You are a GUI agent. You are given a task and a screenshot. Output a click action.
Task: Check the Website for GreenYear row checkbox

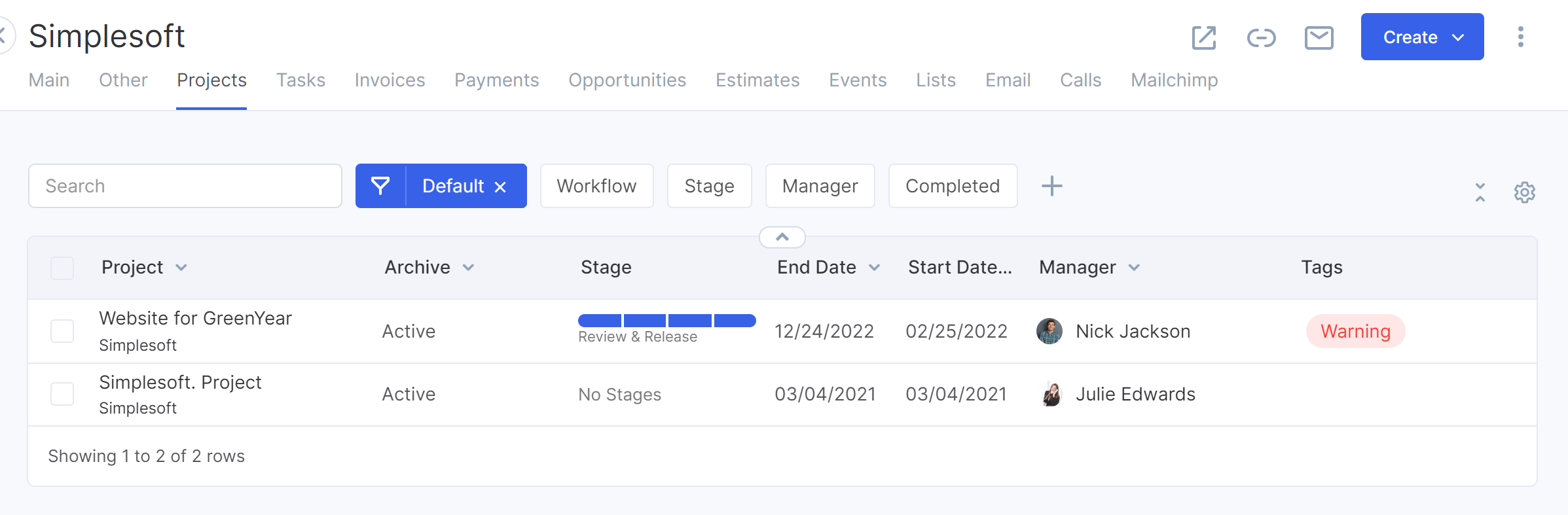pos(62,331)
